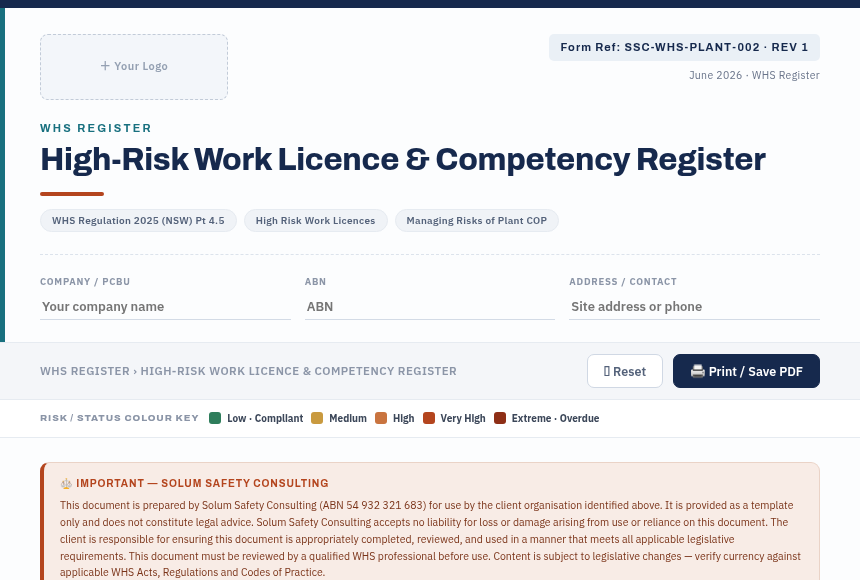Click the green Low · Compliant swatch
Viewport: 860px width, 580px height.
[215, 418]
